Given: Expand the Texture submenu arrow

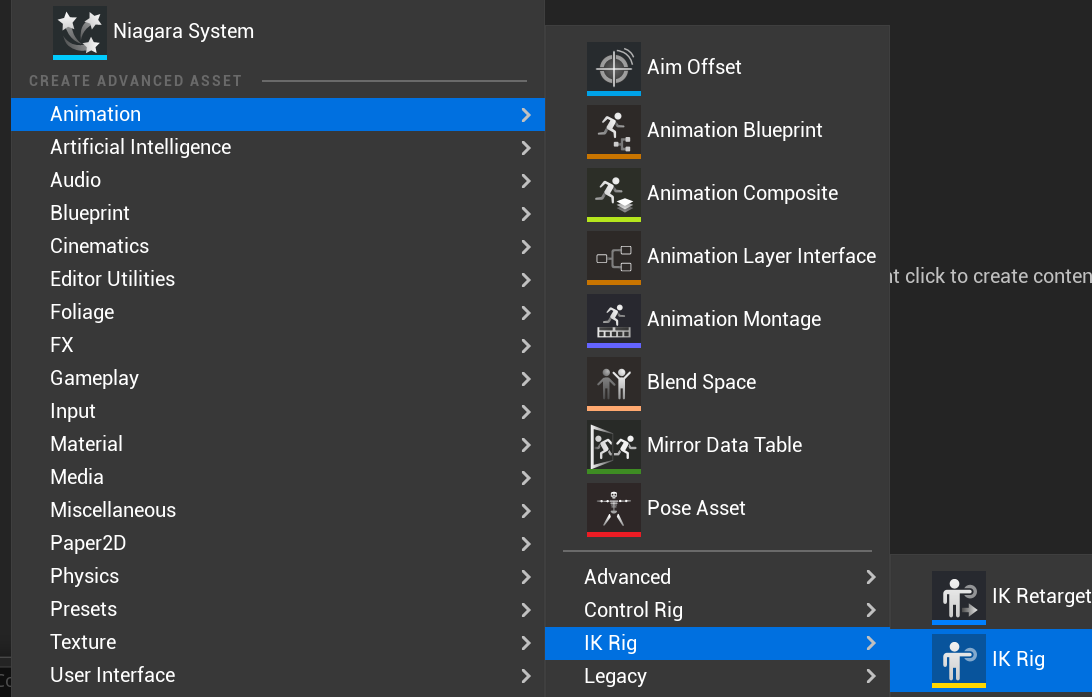Looking at the screenshot, I should [x=526, y=643].
